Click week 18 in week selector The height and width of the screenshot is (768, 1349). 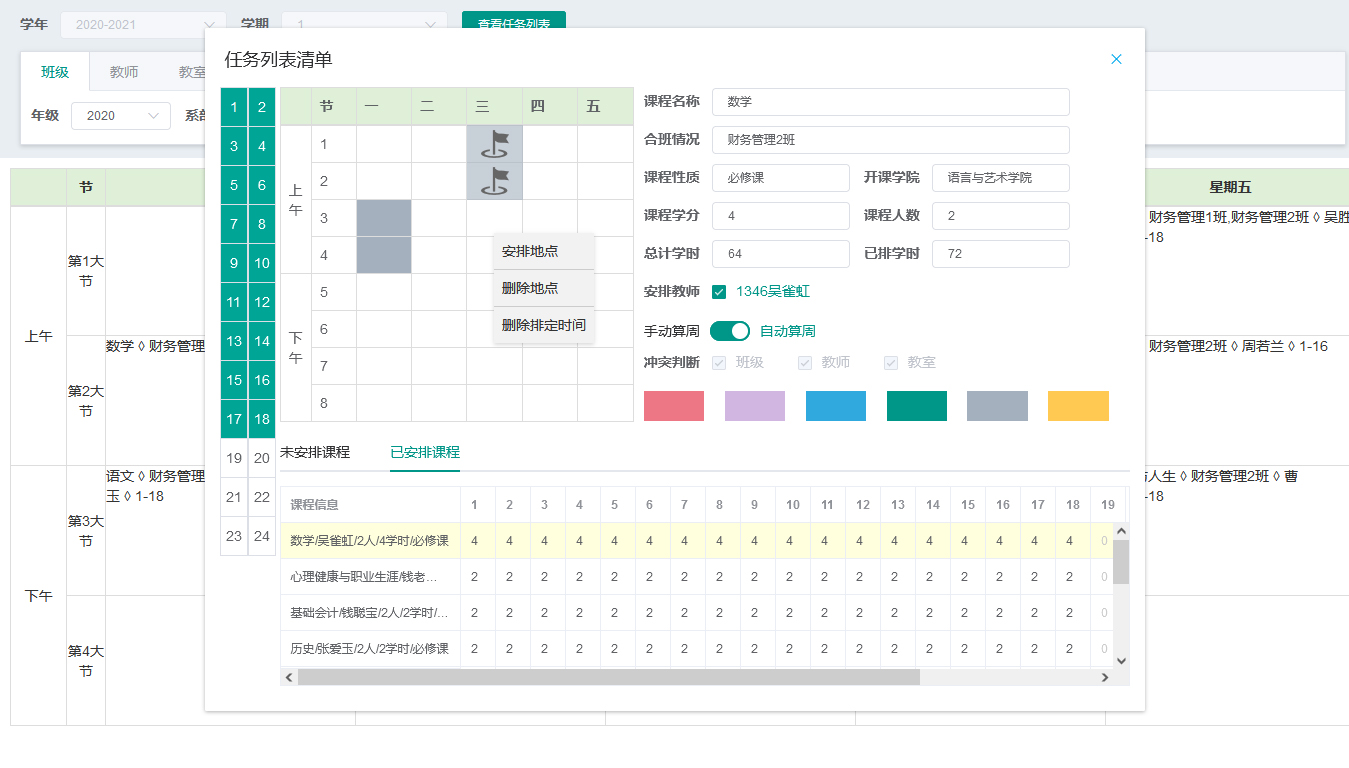click(262, 419)
